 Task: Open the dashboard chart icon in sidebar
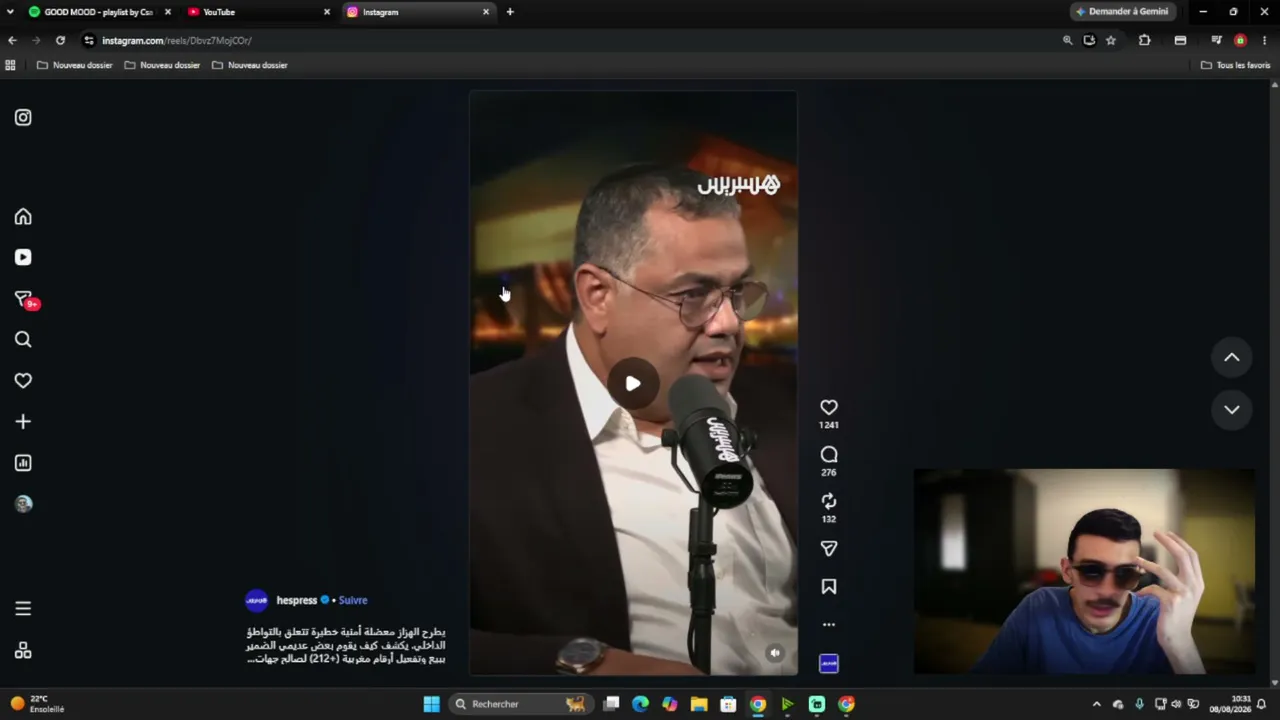[23, 463]
